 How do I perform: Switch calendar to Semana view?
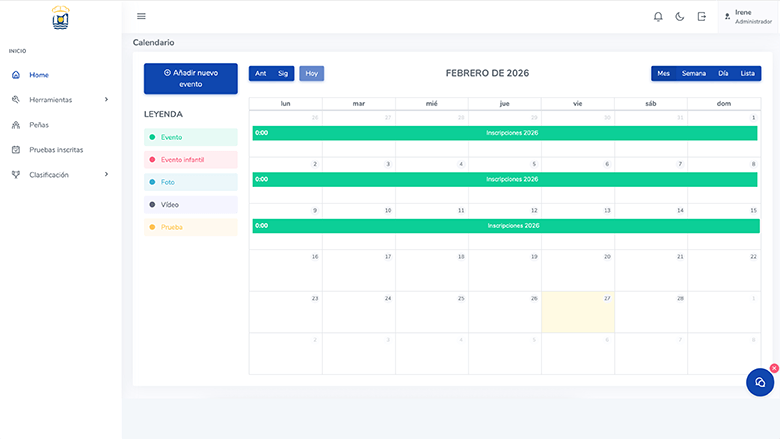(693, 73)
